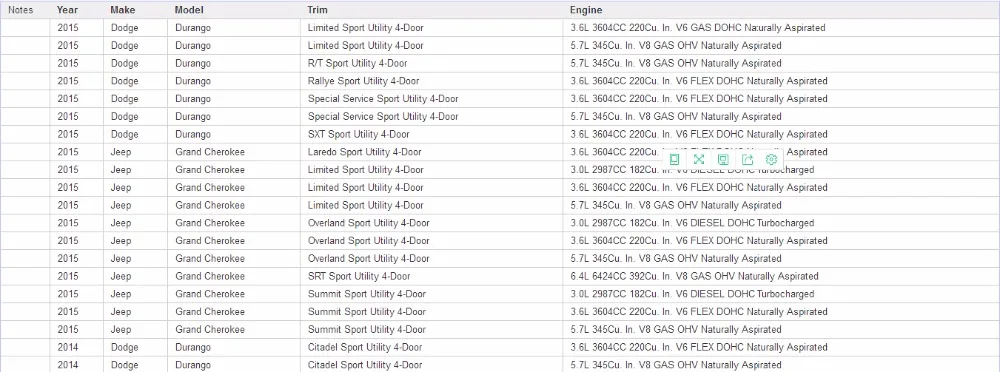Click the Notes column header
The width and height of the screenshot is (1000, 372).
point(20,10)
